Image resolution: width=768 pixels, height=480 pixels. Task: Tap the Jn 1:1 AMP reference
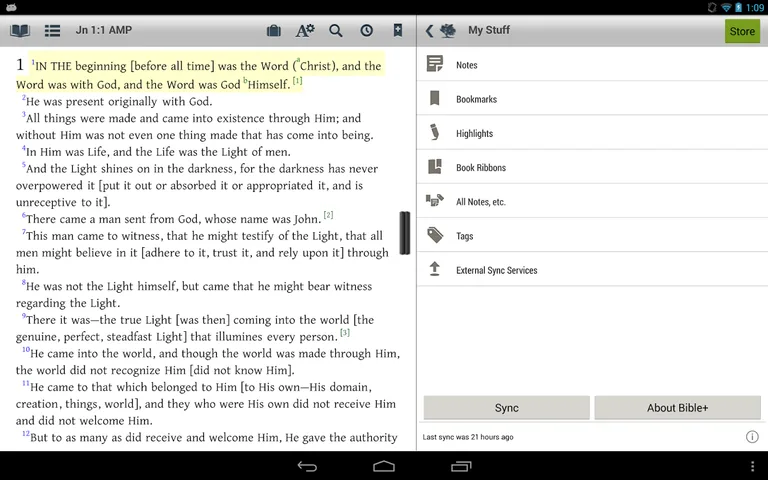point(103,30)
